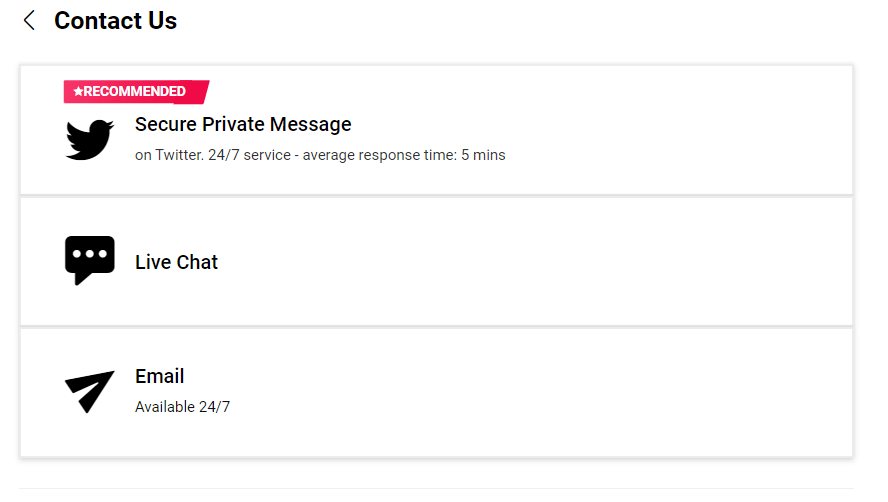Choose the Email contact heading
The width and height of the screenshot is (888, 502).
click(159, 376)
